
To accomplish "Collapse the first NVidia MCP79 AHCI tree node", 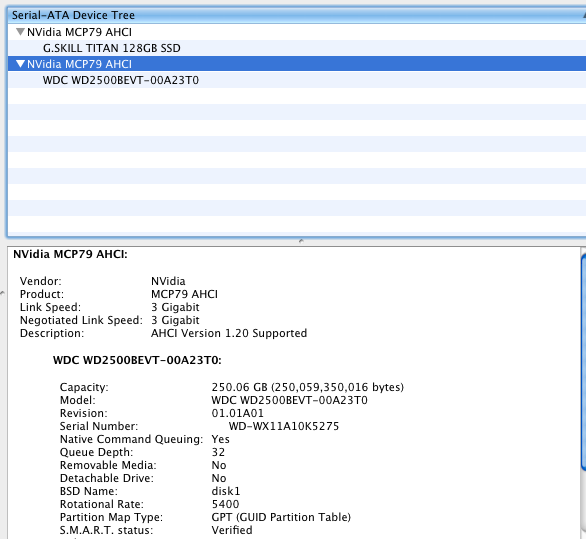I will coord(21,32).
